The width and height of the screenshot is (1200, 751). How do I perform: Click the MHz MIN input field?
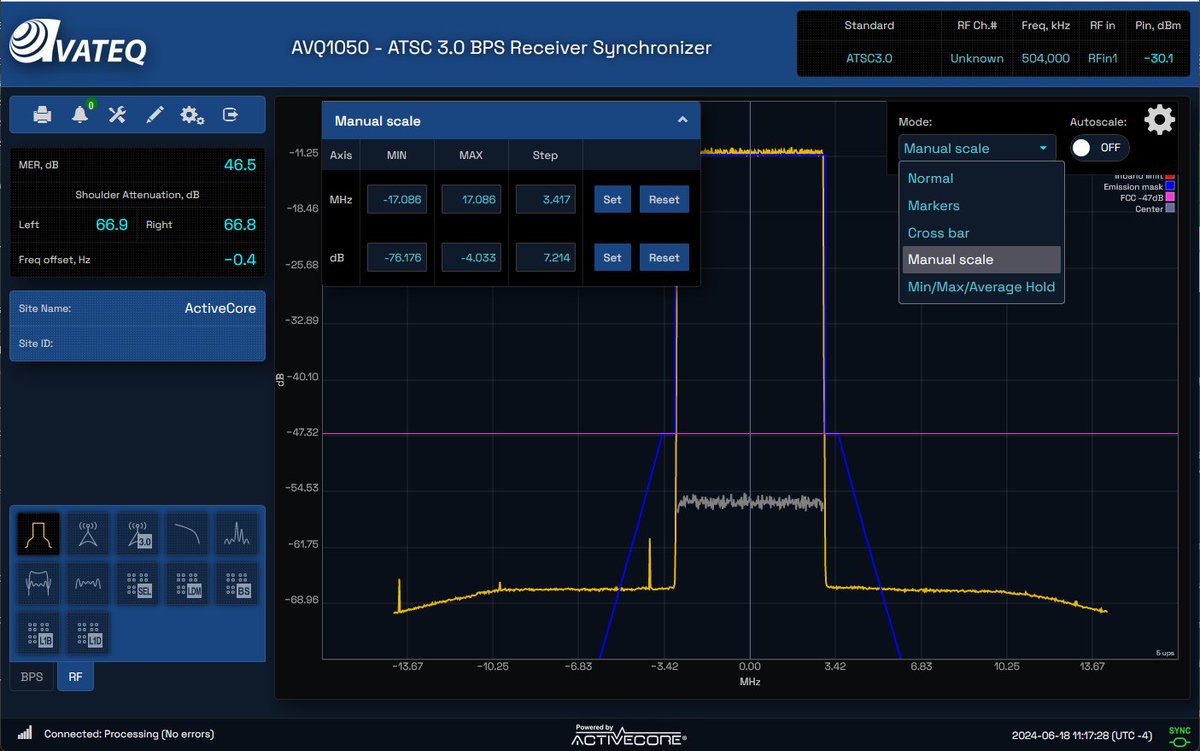pyautogui.click(x=397, y=200)
